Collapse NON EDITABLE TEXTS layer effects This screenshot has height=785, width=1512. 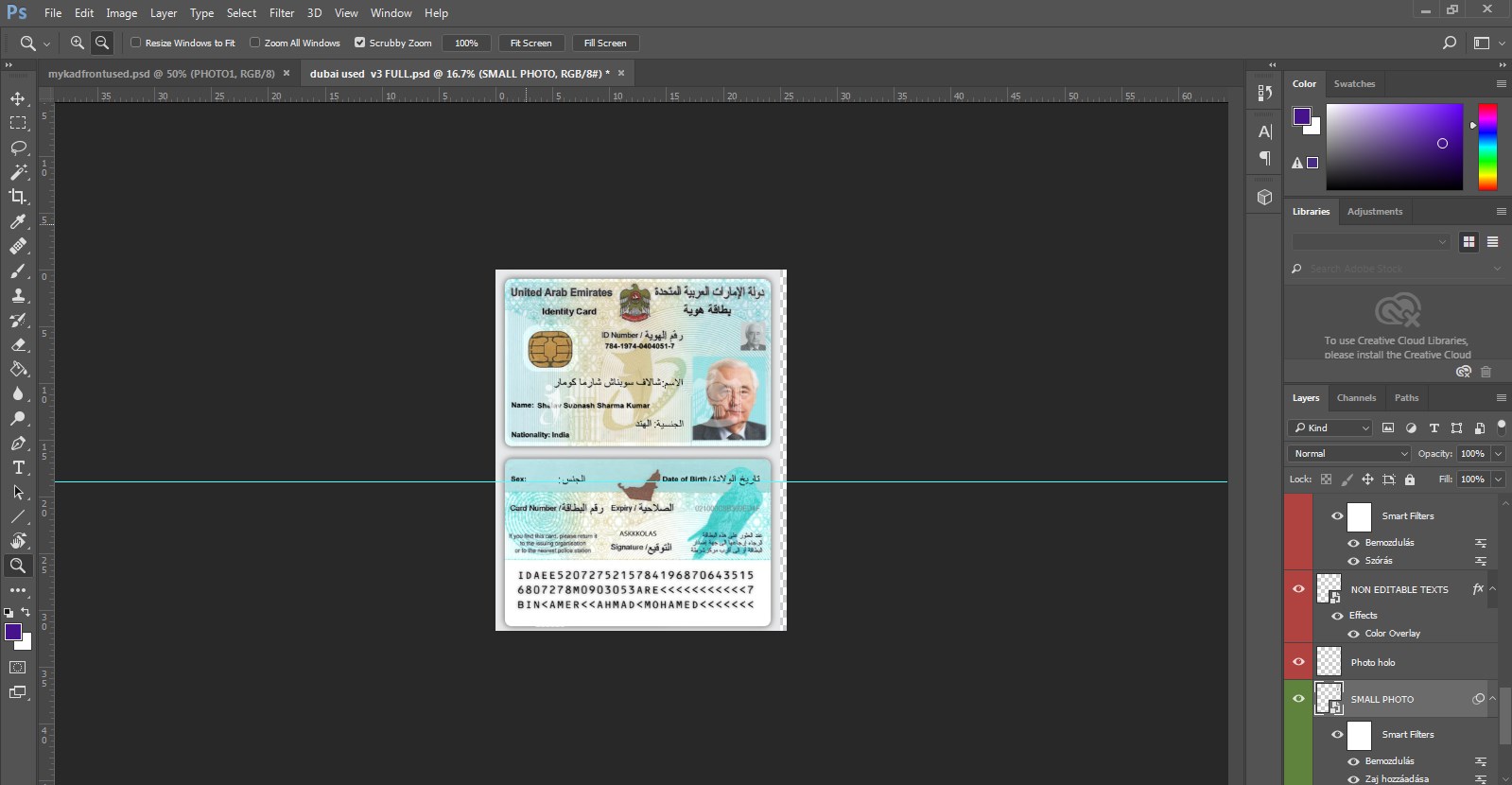(x=1493, y=588)
